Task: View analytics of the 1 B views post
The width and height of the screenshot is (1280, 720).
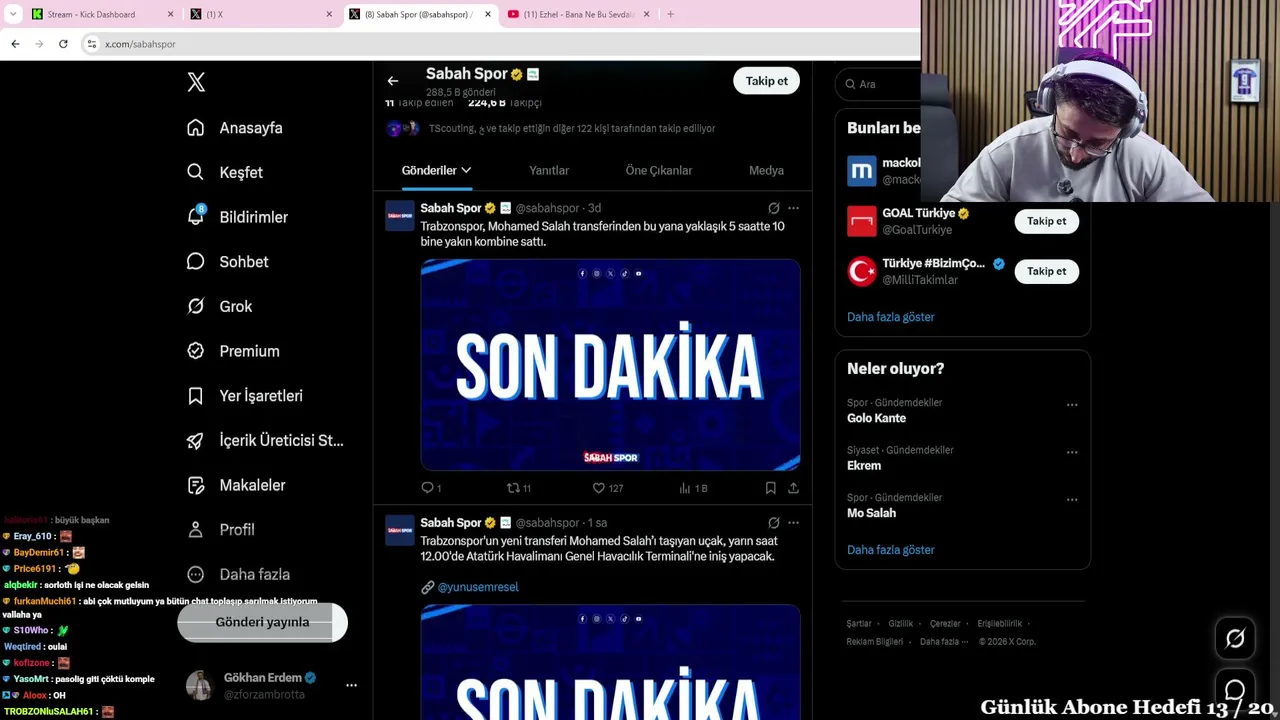Action: pos(693,488)
